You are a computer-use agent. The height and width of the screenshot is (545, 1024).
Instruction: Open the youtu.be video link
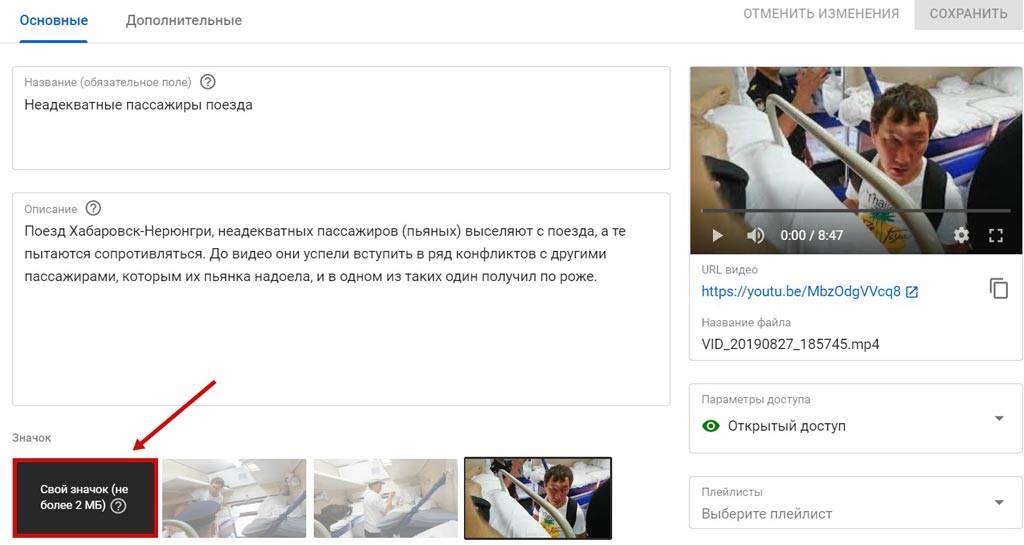point(801,292)
